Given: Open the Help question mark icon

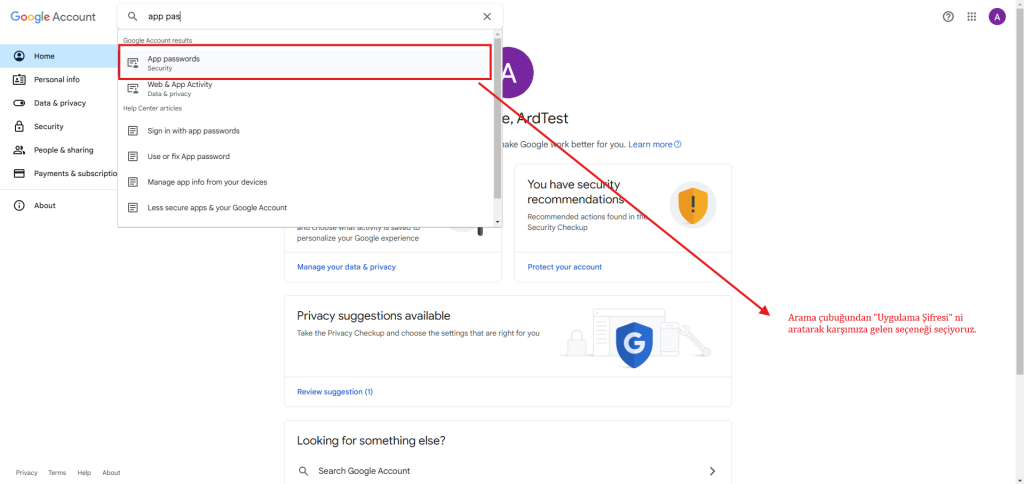Looking at the screenshot, I should click(x=948, y=17).
